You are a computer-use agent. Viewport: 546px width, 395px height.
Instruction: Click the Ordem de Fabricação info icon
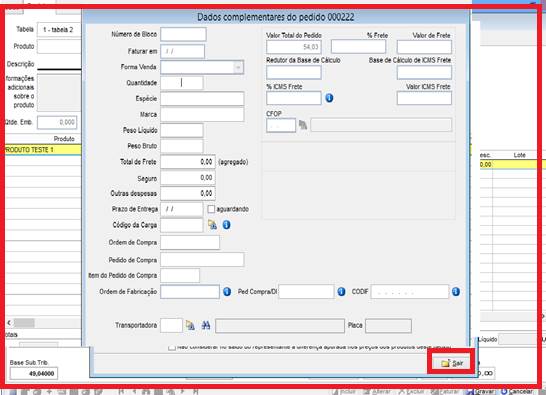coord(227,292)
